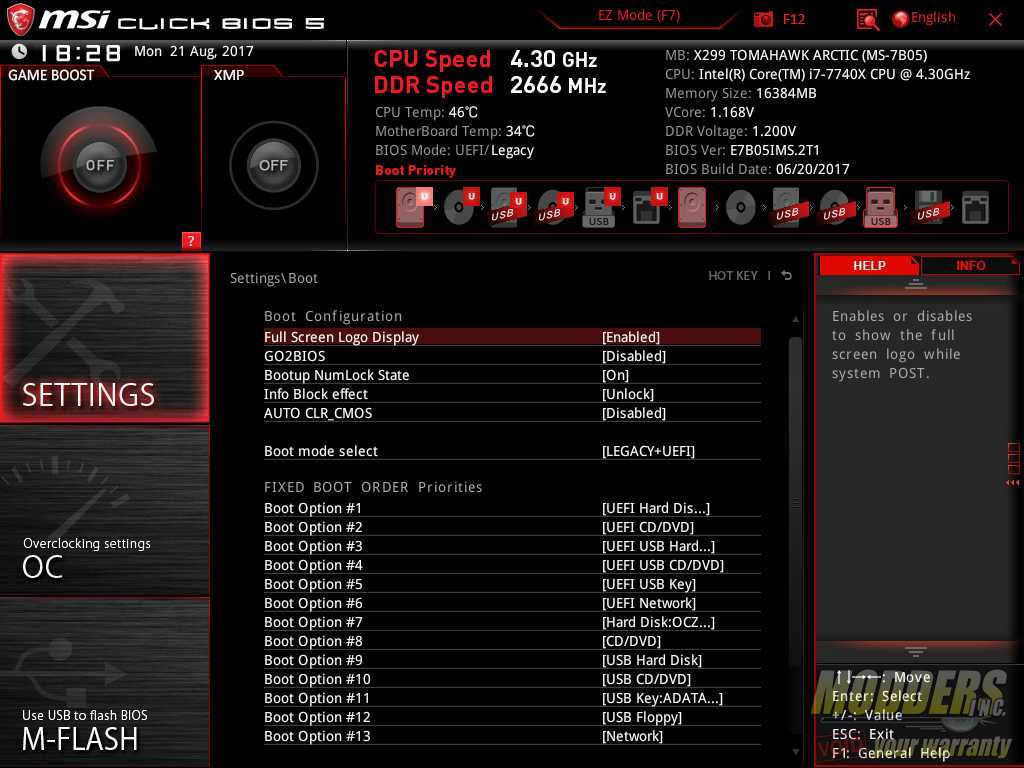This screenshot has height=768, width=1024.
Task: Close the BIOS with the red X
Action: pyautogui.click(x=995, y=20)
